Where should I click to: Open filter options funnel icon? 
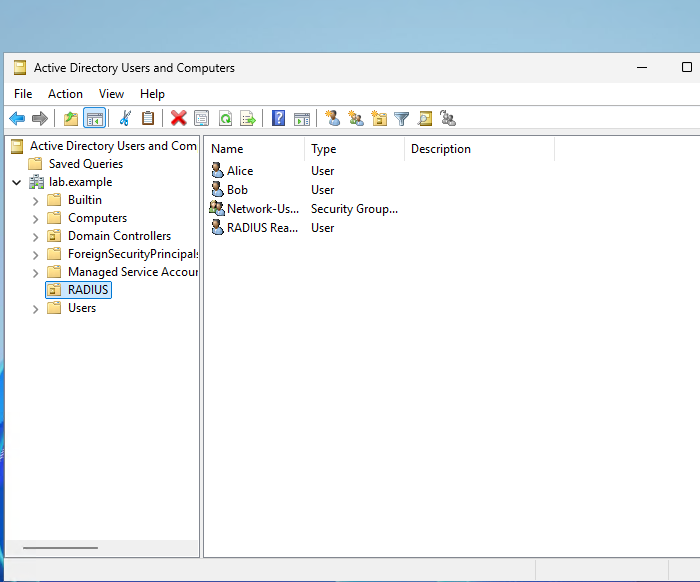coord(401,119)
